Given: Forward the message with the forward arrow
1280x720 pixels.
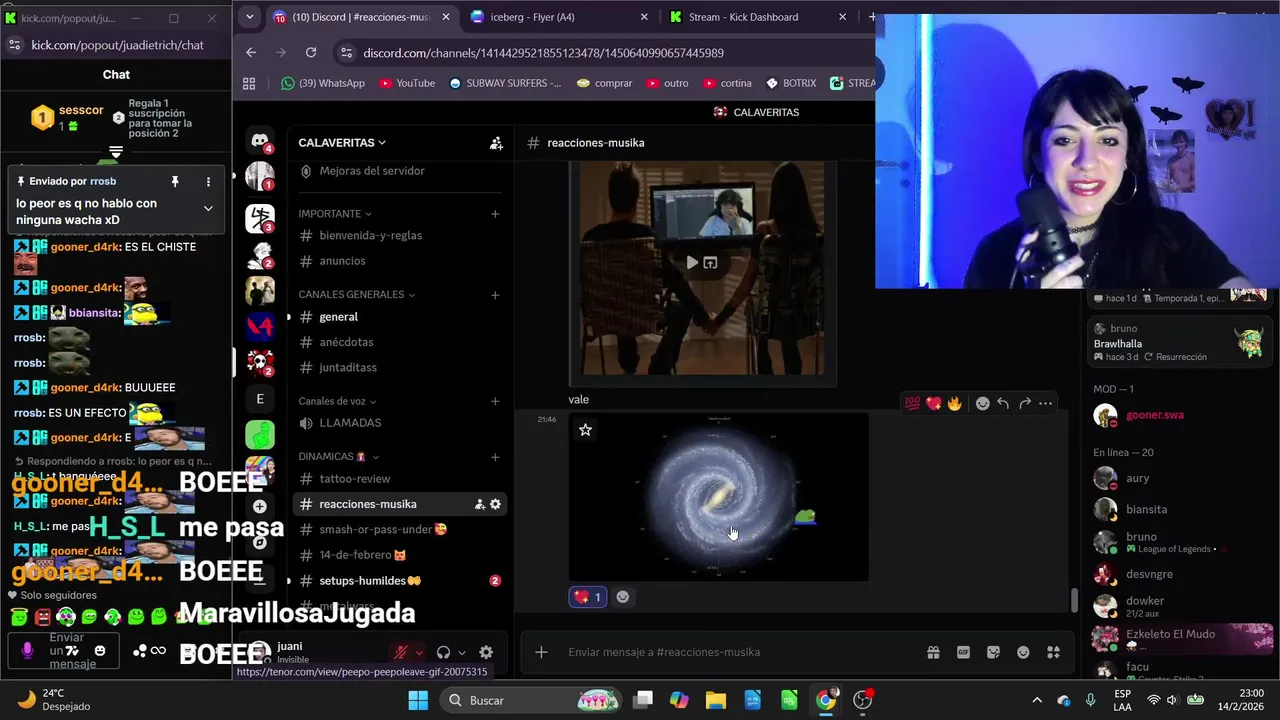Looking at the screenshot, I should [x=1025, y=403].
